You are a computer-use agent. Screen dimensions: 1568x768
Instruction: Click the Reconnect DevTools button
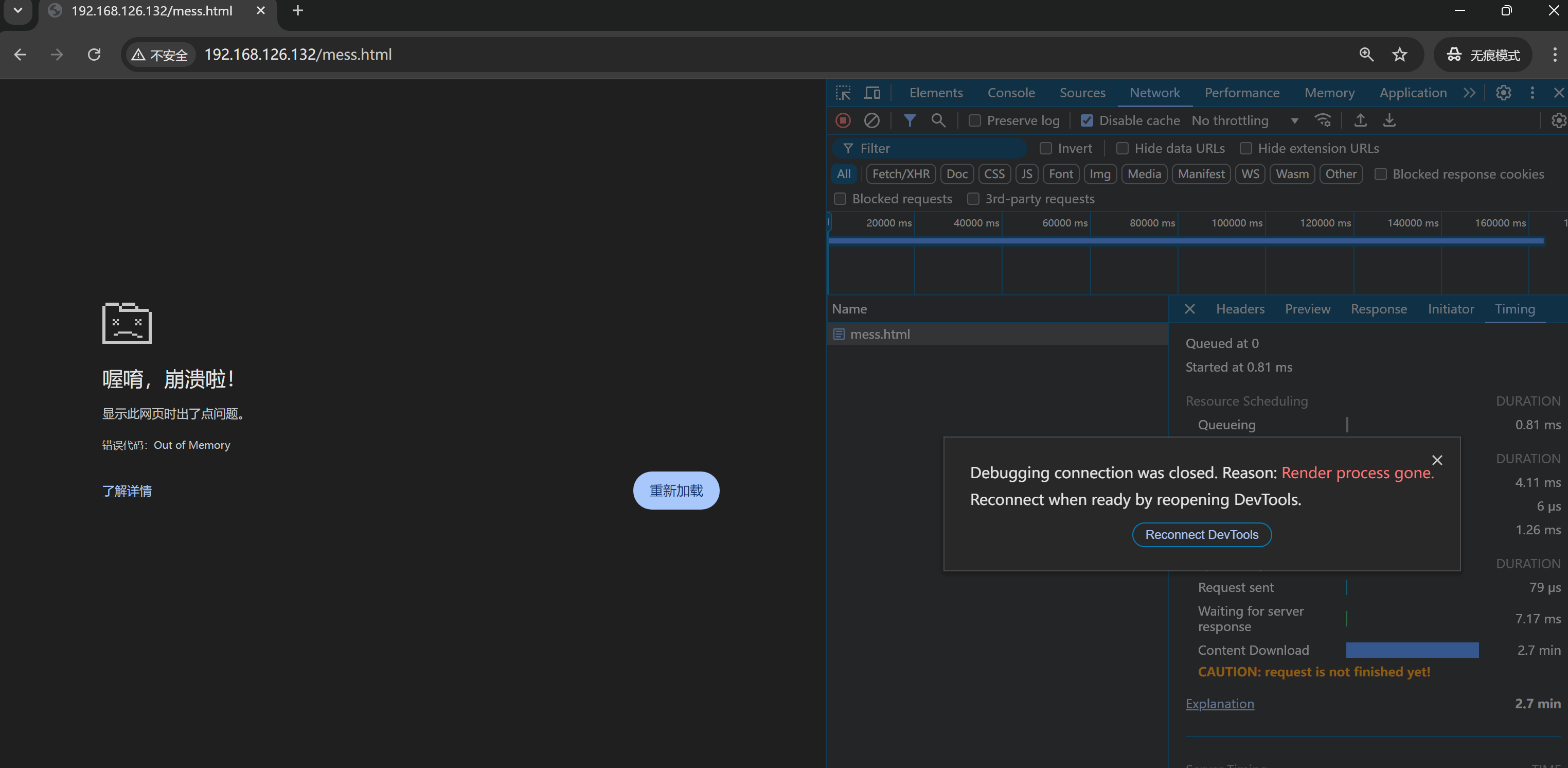tap(1202, 535)
